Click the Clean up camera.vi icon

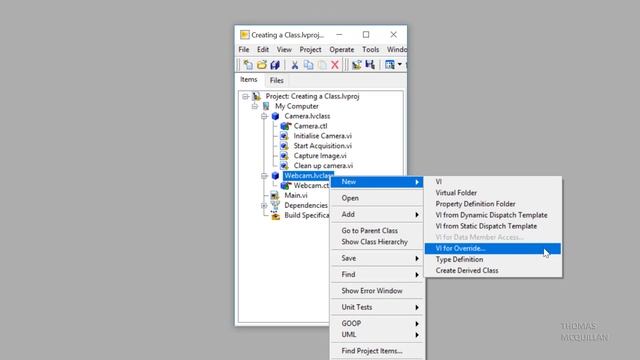point(284,166)
